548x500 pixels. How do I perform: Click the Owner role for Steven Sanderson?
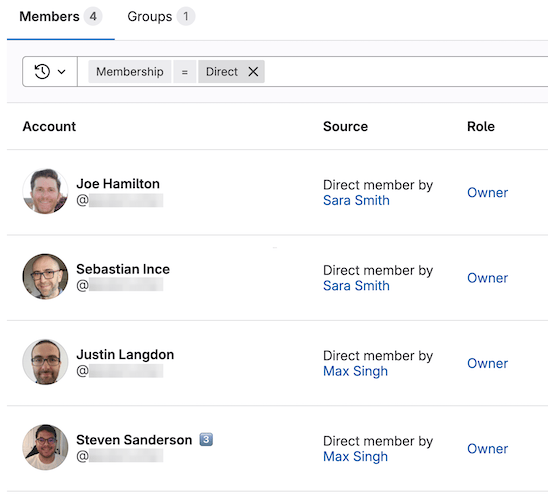(488, 449)
